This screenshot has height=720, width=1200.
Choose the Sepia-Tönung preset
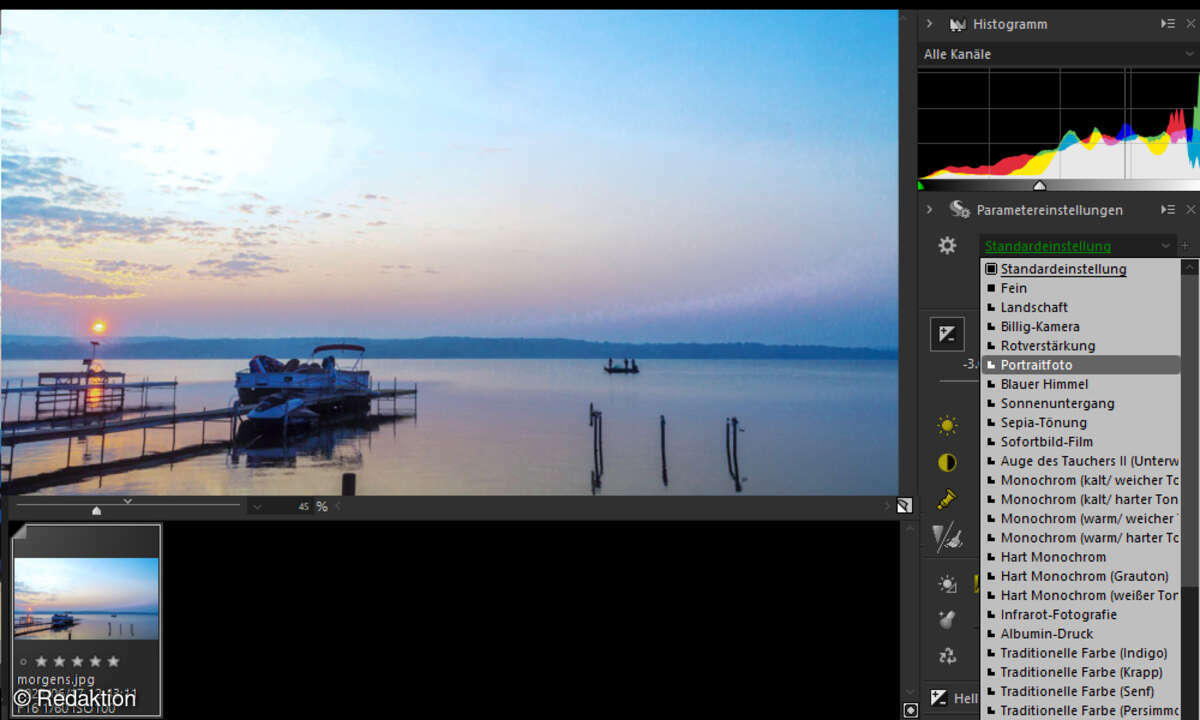(1081, 422)
